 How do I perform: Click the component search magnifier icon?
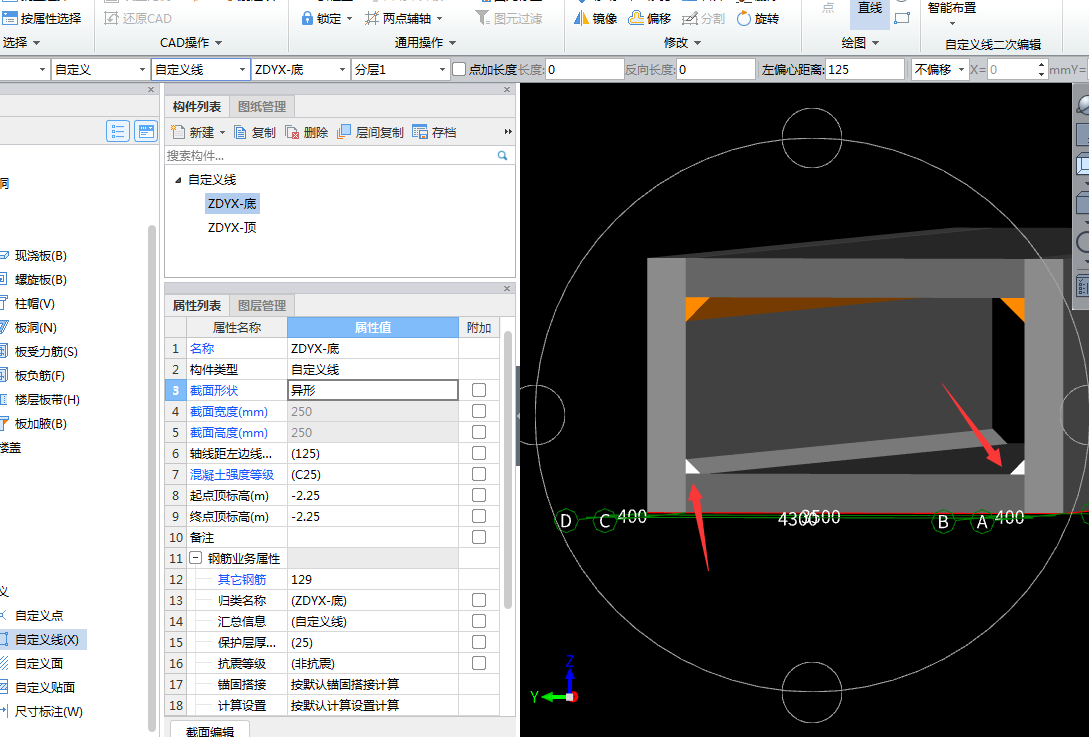502,156
